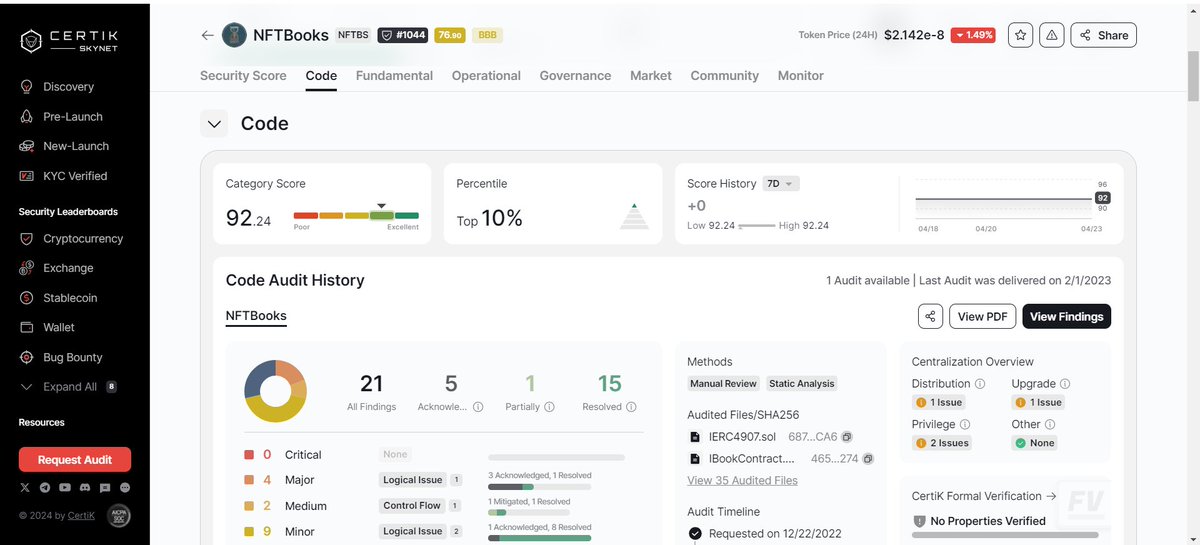Click the BBB rating badge
The height and width of the screenshot is (545, 1200).
(487, 35)
